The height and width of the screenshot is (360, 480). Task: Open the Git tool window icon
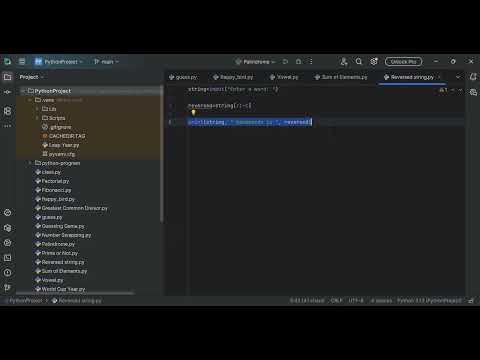tap(7, 287)
